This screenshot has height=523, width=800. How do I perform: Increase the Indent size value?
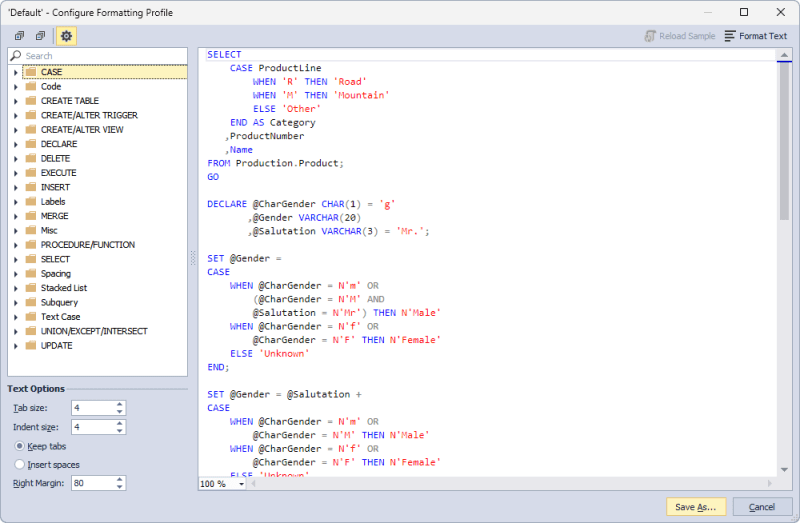(119, 423)
